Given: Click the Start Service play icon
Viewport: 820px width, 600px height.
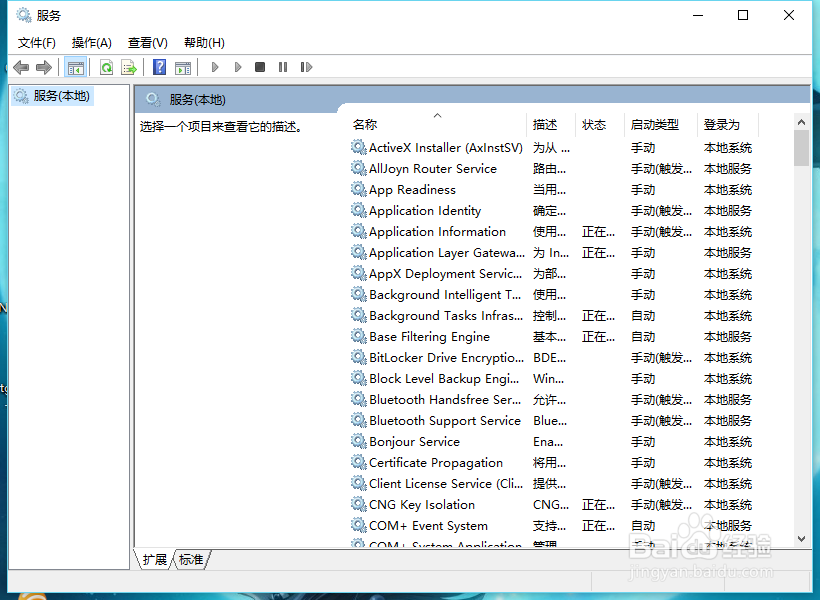Looking at the screenshot, I should pos(215,67).
